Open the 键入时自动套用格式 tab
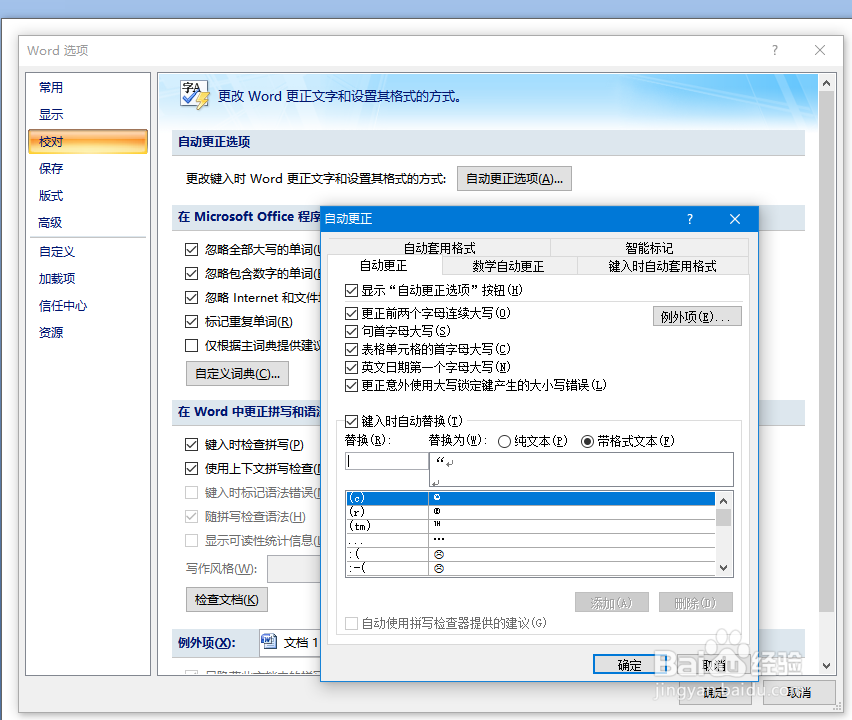The image size is (852, 720). click(x=662, y=266)
